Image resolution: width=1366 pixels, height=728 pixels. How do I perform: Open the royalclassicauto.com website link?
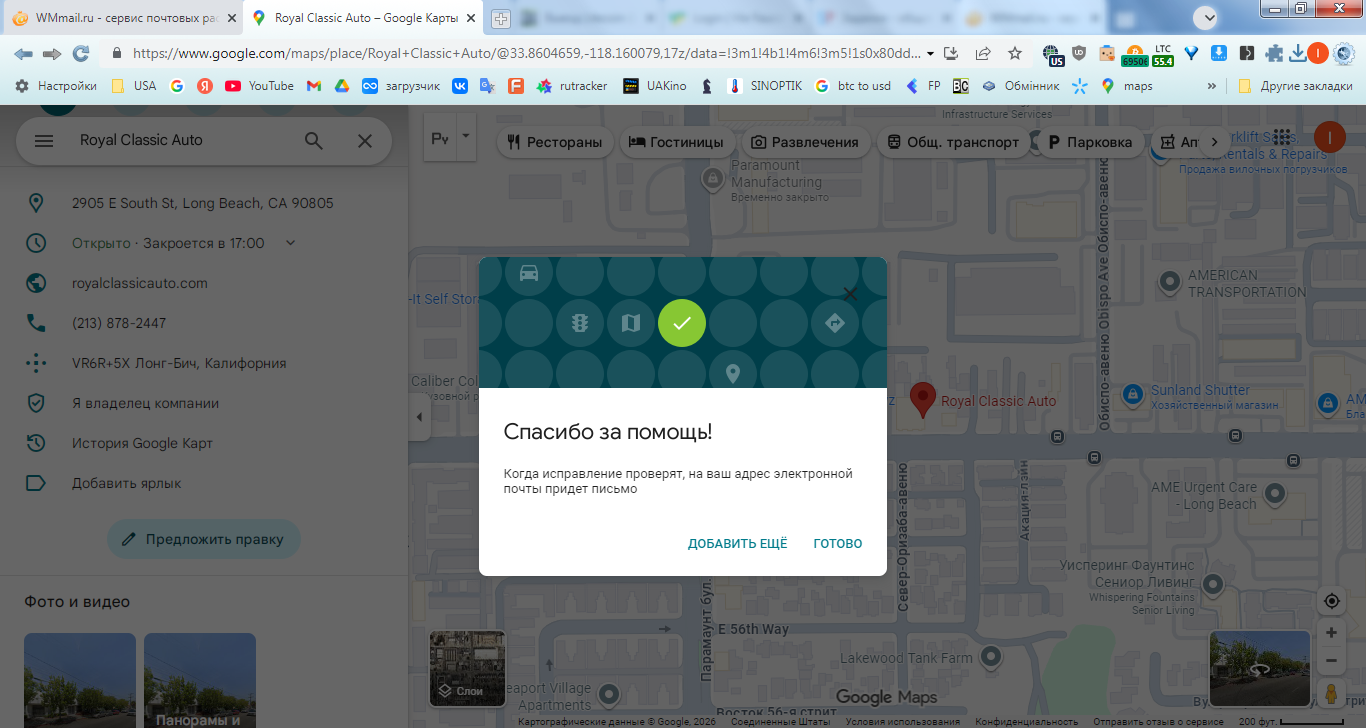[140, 283]
